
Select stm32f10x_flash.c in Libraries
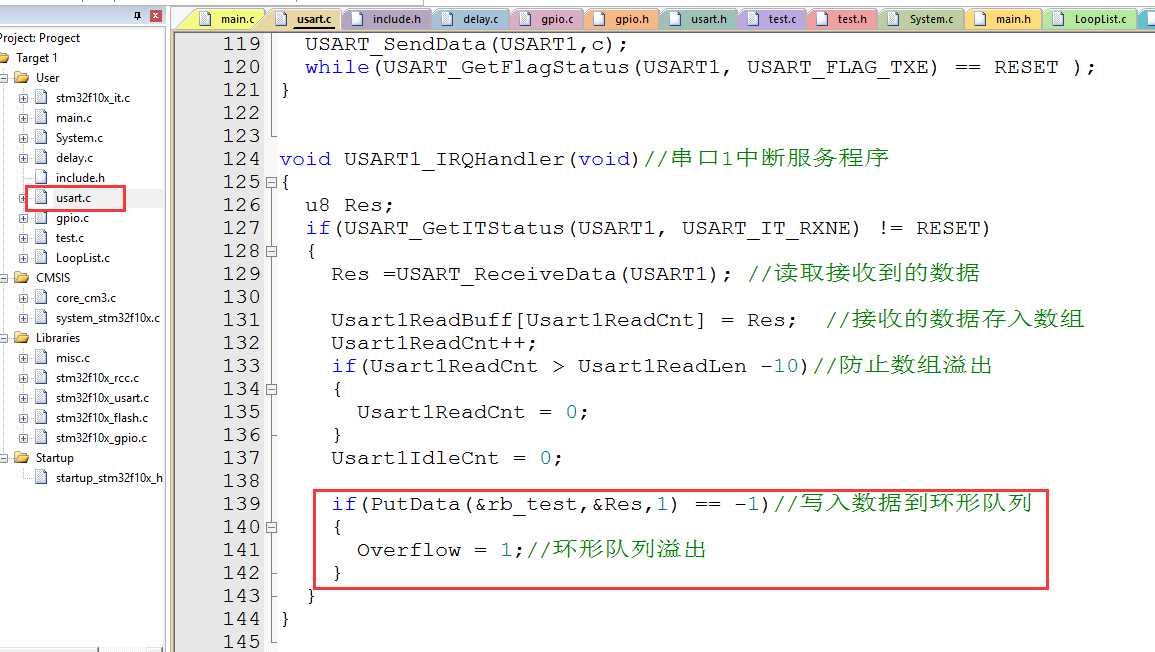click(102, 418)
